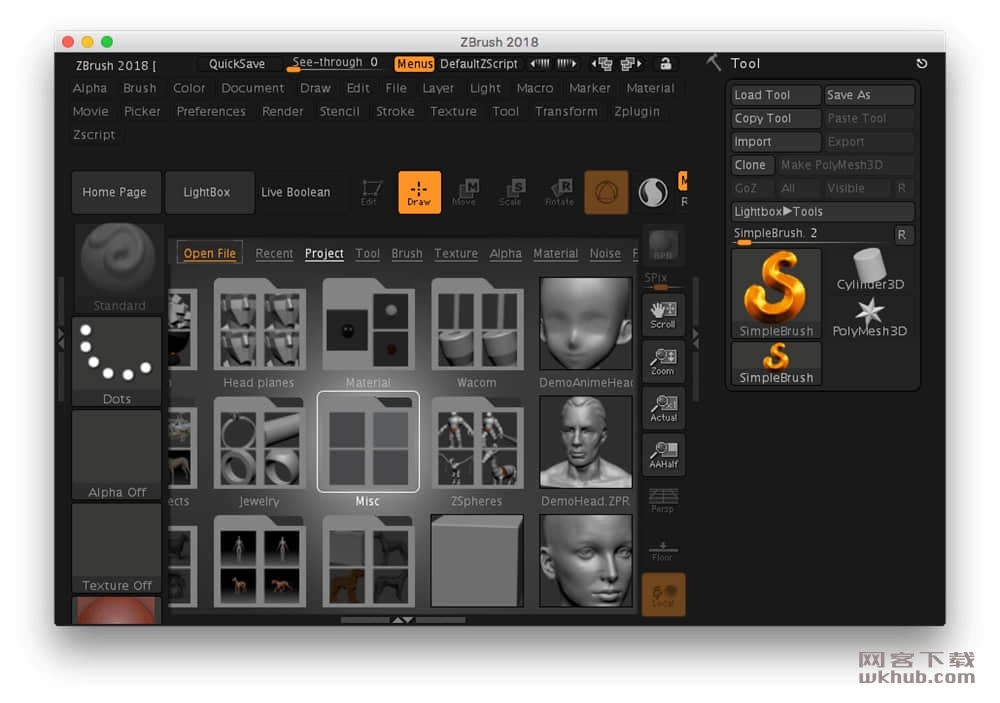This screenshot has height=703, width=1000.
Task: Switch to the Noise tab in LightBox
Action: click(x=605, y=253)
